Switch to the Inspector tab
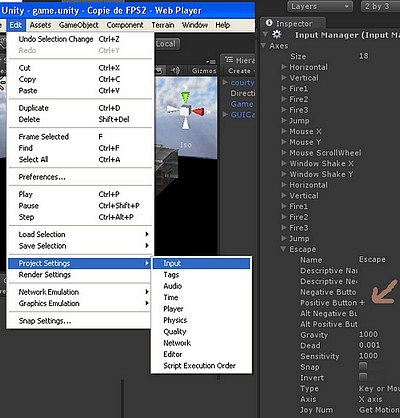 click(x=293, y=23)
